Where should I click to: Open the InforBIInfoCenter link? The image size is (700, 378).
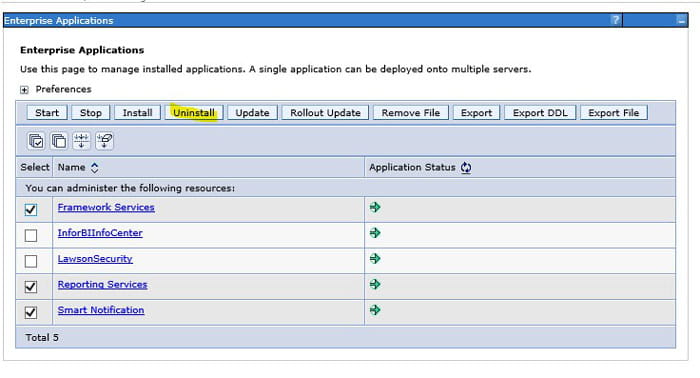click(x=100, y=233)
